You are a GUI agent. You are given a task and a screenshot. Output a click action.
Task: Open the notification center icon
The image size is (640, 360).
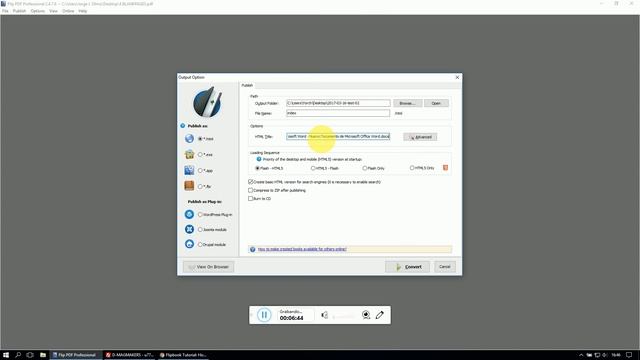coord(629,355)
